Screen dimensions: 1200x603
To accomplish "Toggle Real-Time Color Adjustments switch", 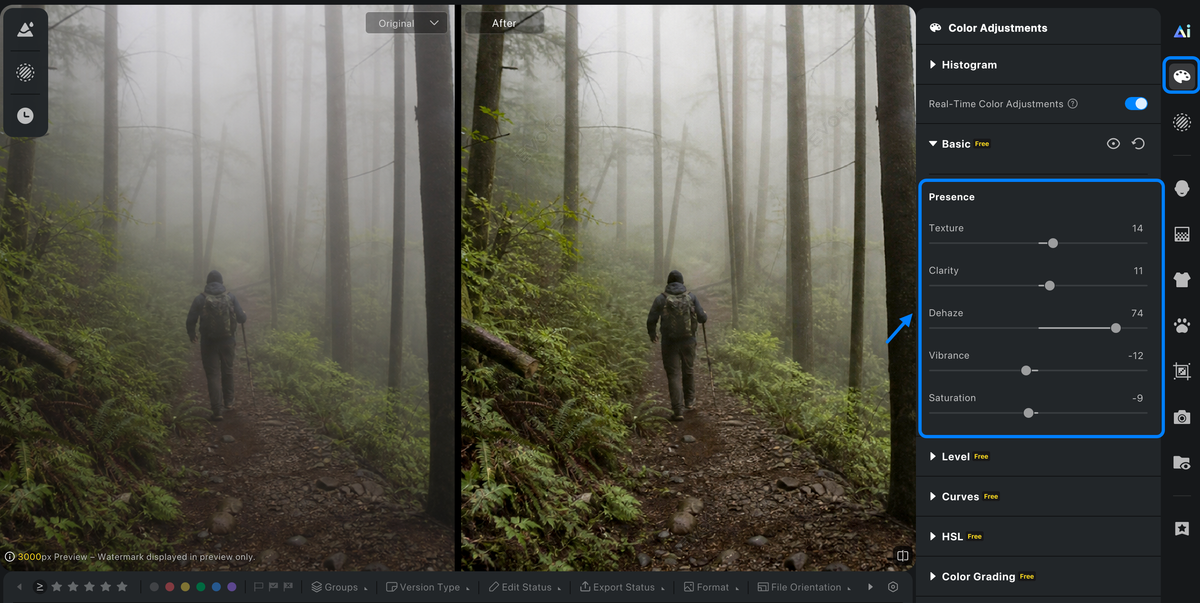I will click(1136, 104).
